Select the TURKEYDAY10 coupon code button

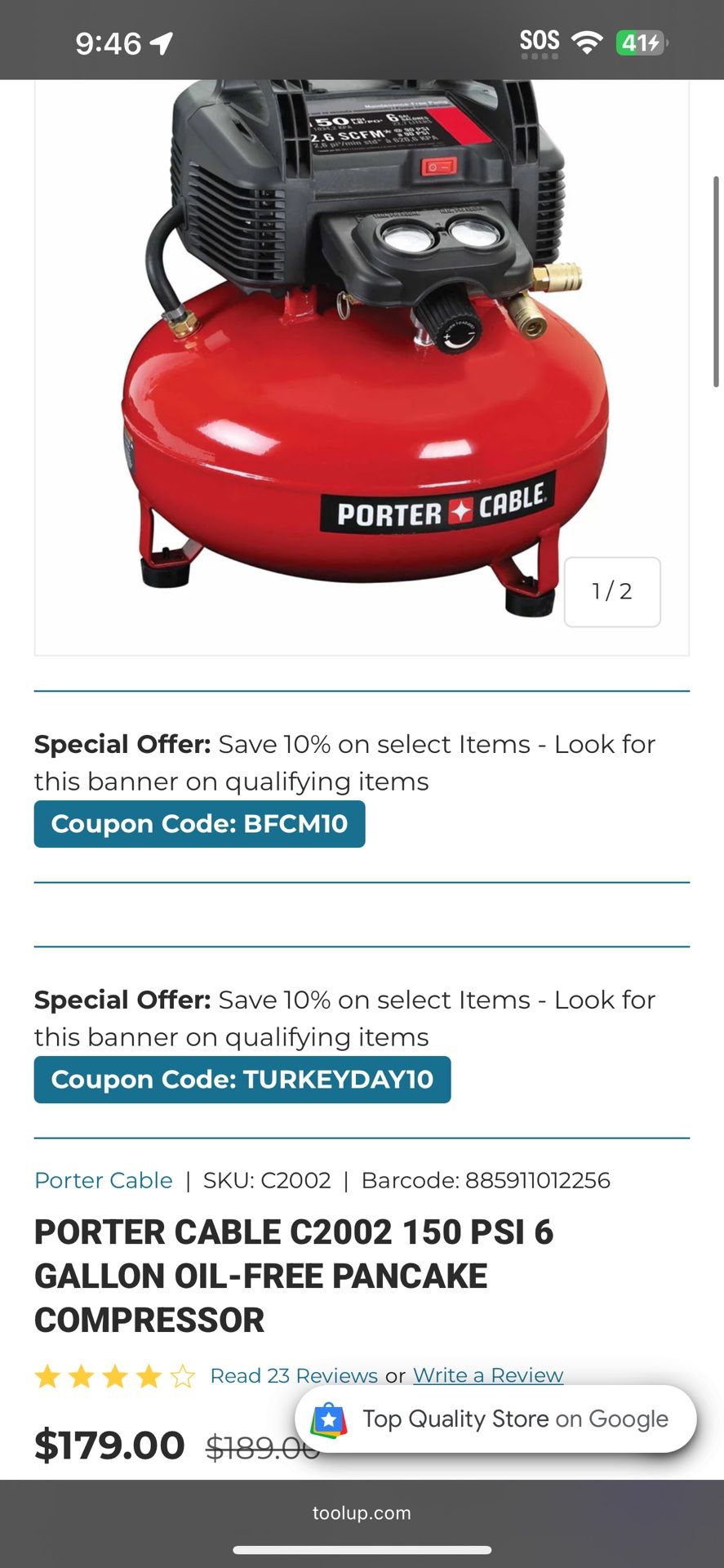point(242,1080)
